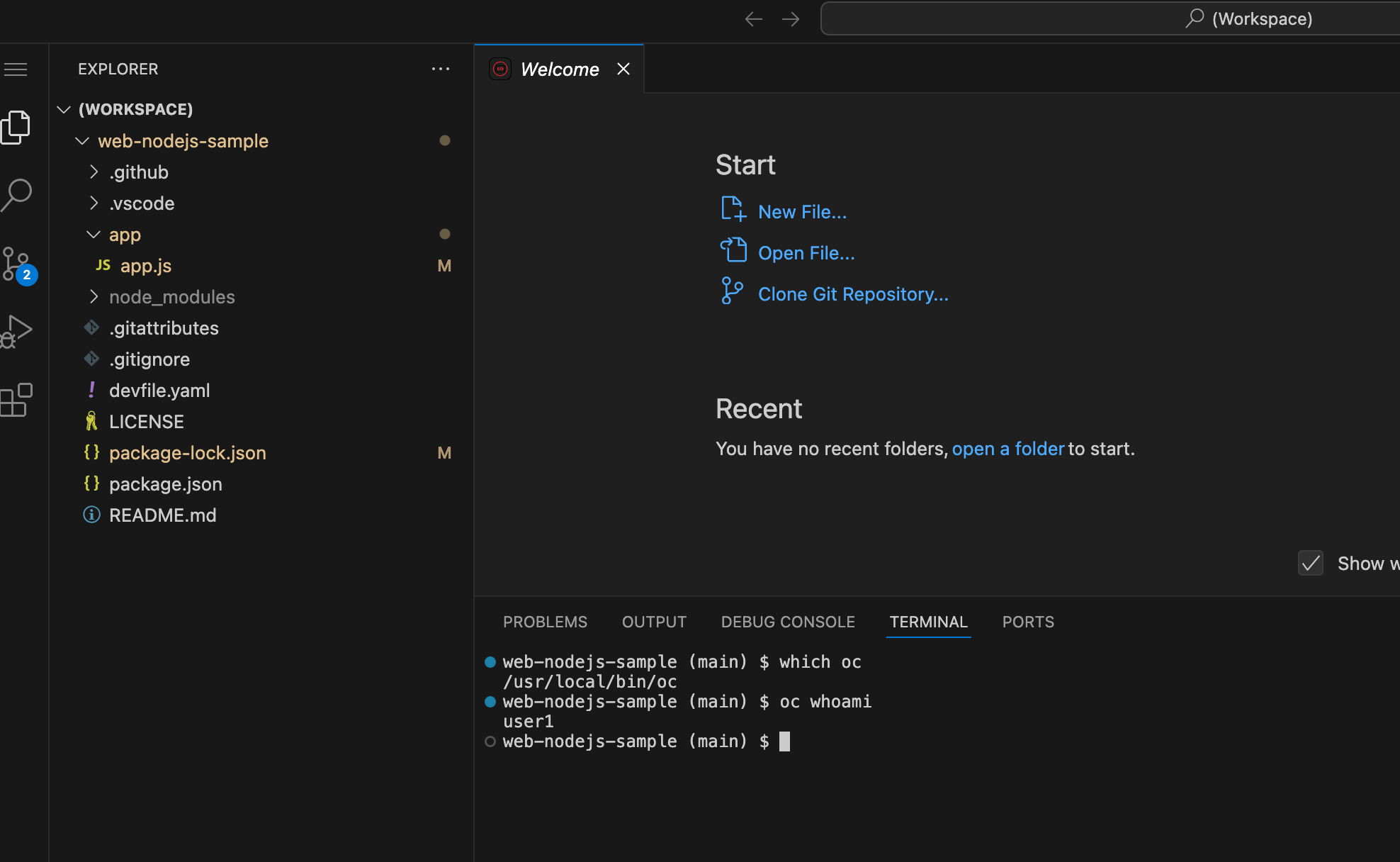Image resolution: width=1400 pixels, height=862 pixels.
Task: Open devfile.yaml in the file tree
Action: point(159,391)
